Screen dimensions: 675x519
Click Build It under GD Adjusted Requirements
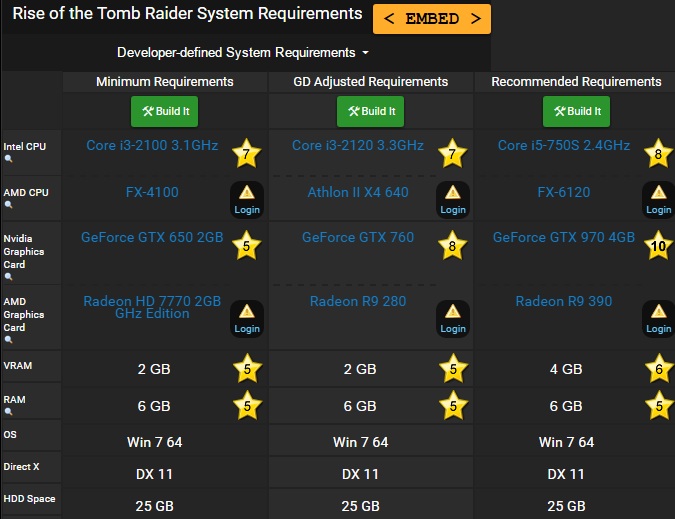point(370,111)
